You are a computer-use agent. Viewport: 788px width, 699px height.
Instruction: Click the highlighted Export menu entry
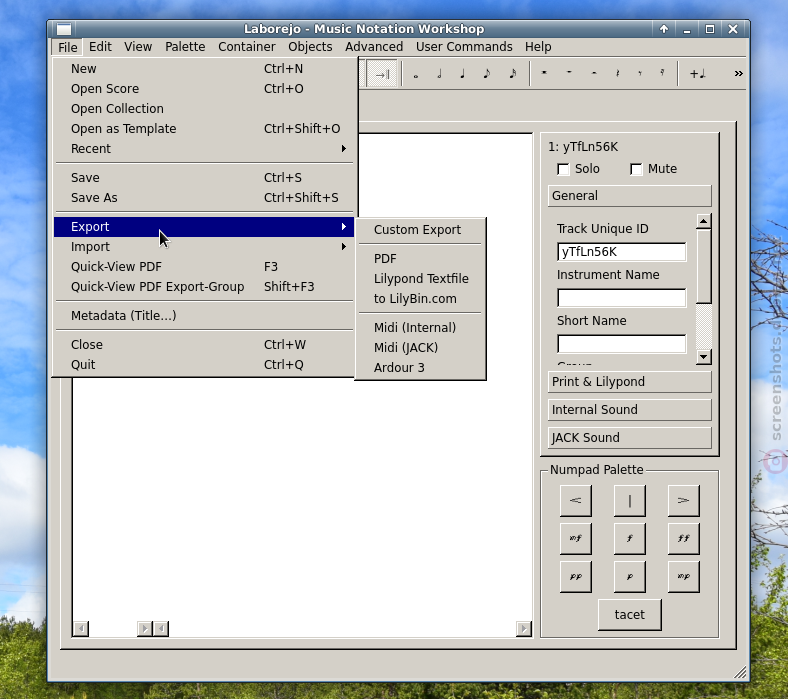[x=204, y=227]
